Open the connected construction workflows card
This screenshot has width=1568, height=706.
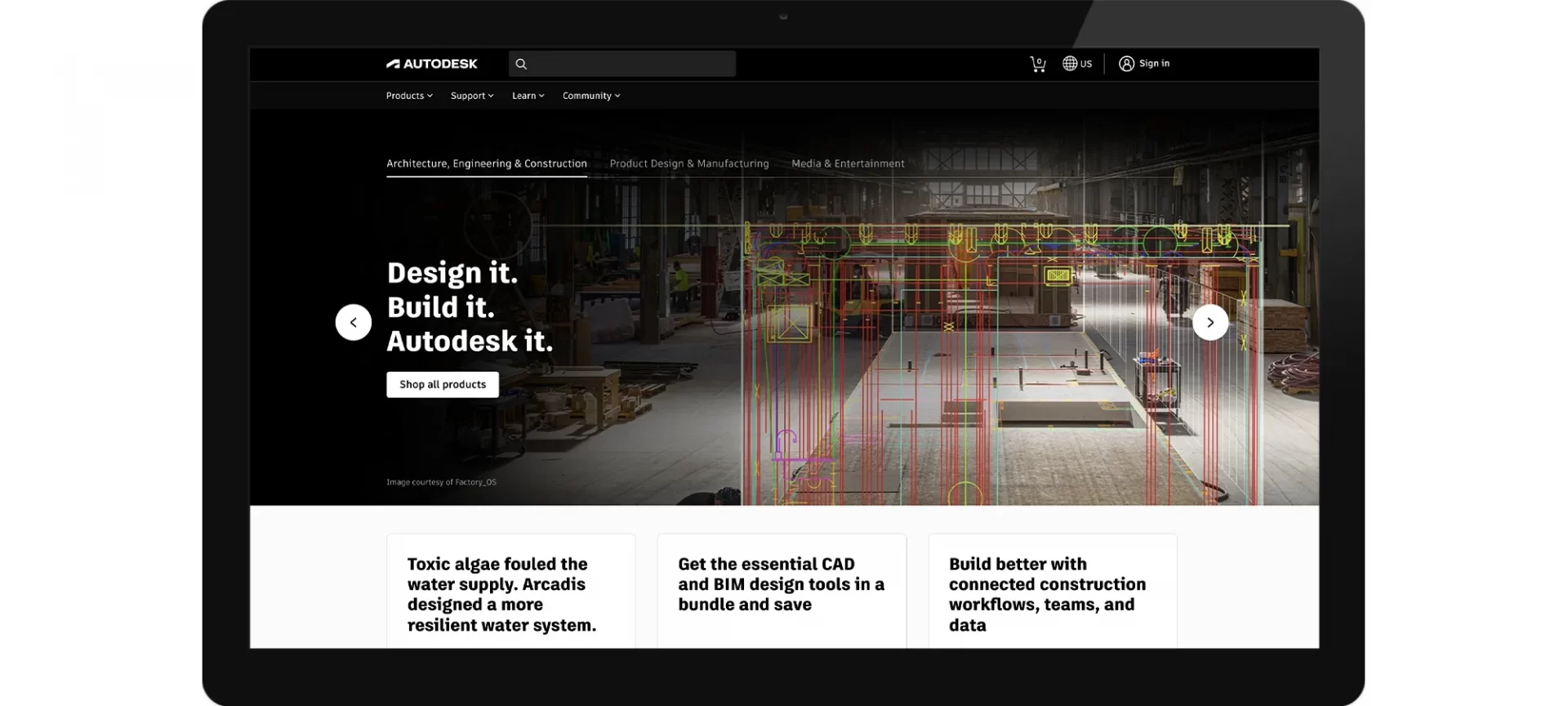tap(1053, 591)
